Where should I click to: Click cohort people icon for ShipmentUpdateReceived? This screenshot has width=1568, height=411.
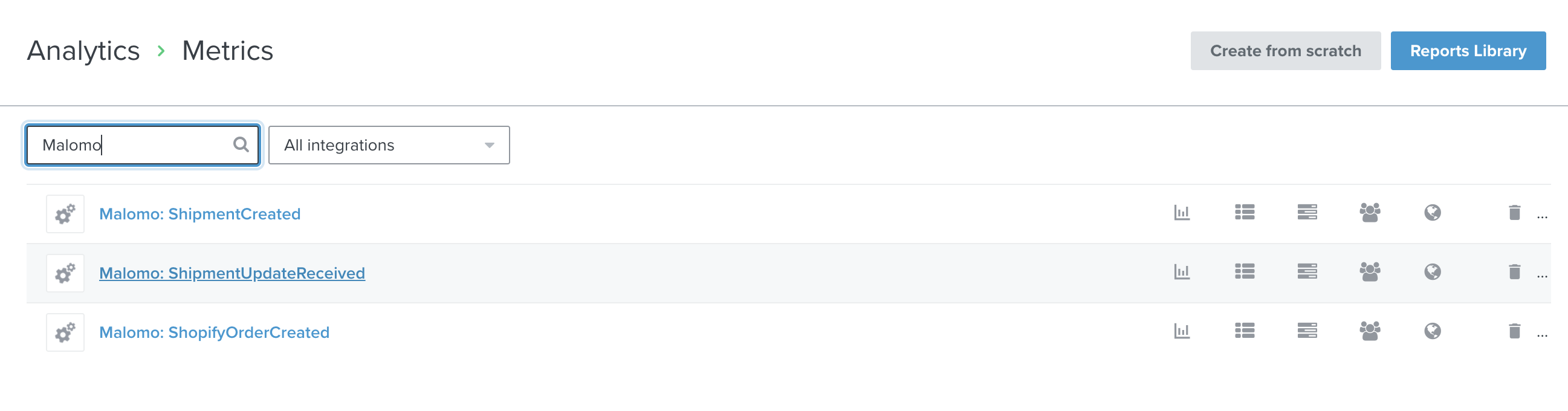click(x=1370, y=271)
